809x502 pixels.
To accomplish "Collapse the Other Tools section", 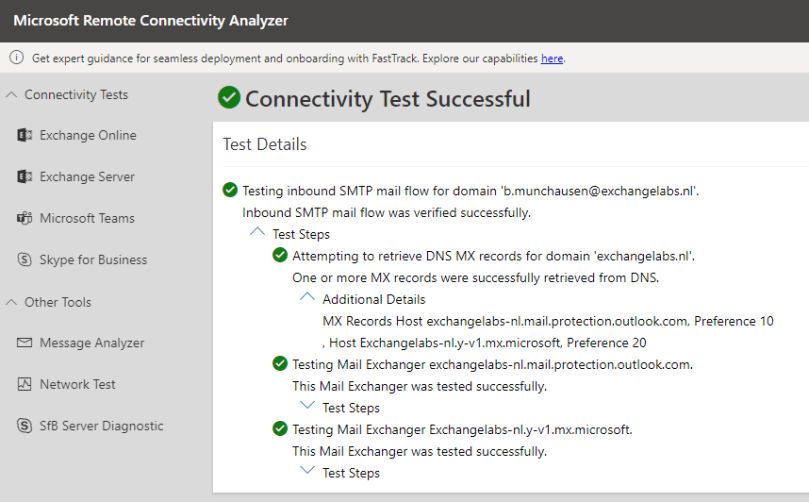I will [x=11, y=302].
